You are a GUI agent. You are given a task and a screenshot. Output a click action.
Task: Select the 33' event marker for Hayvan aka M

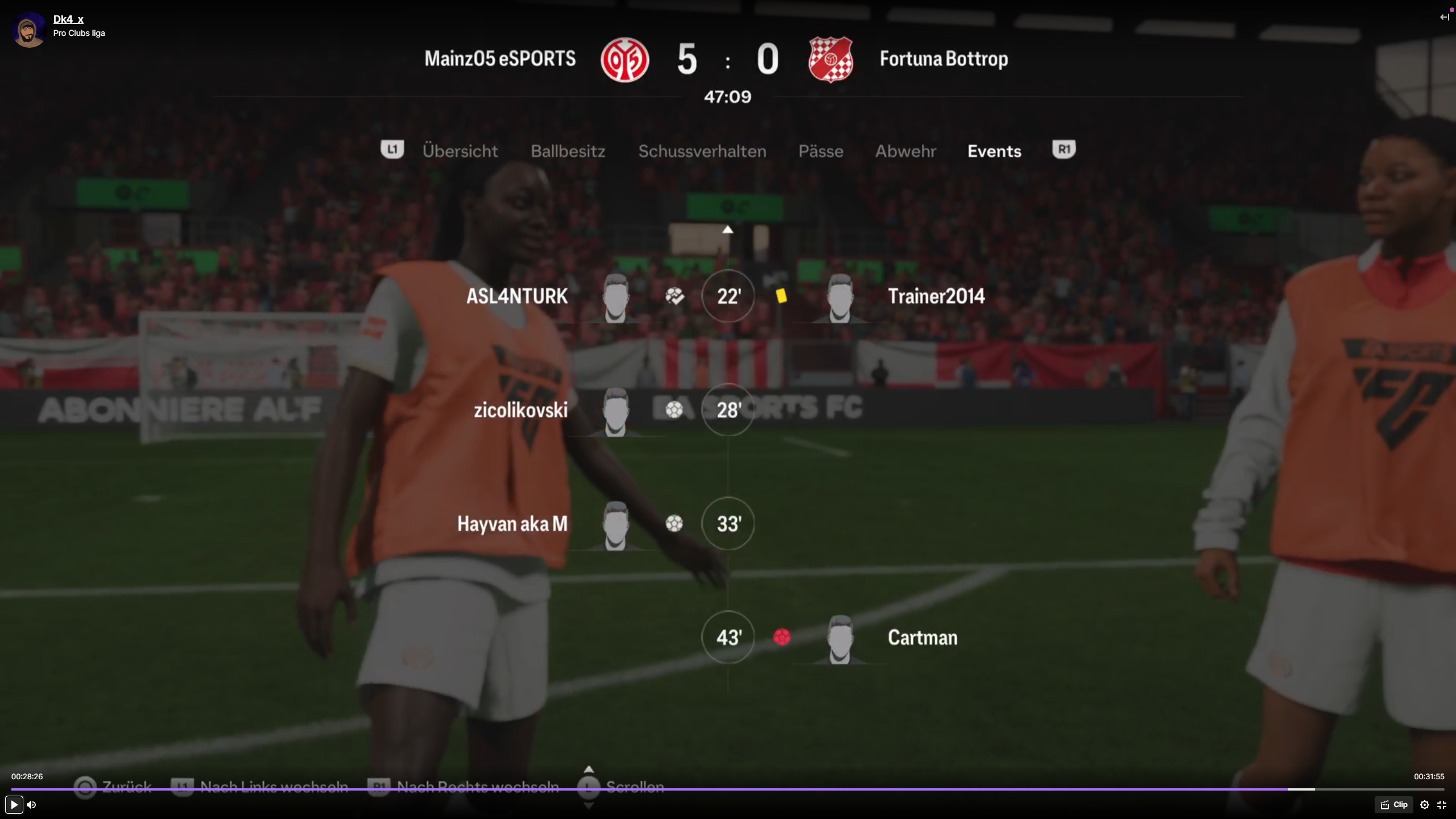728,523
